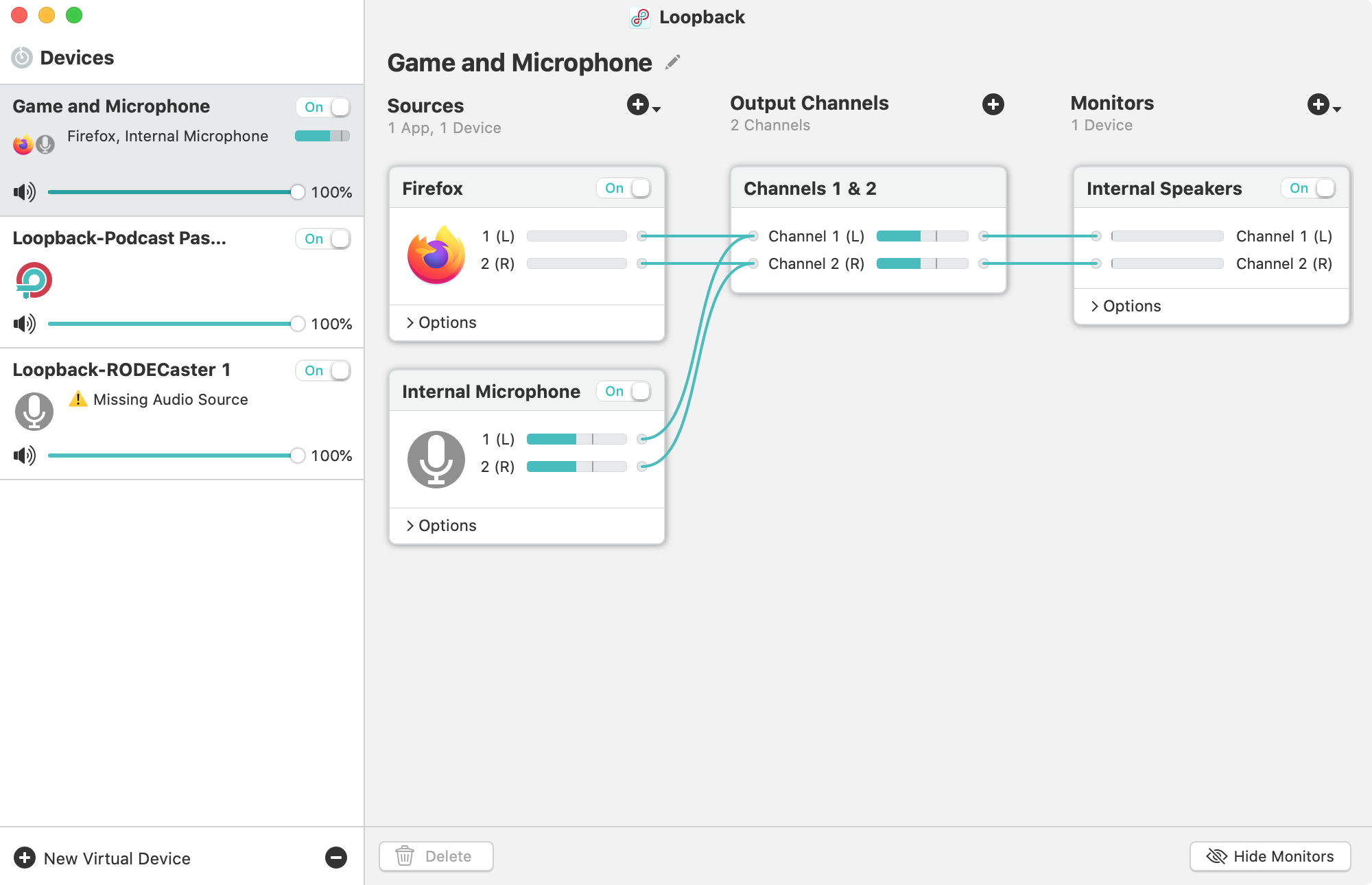This screenshot has height=885, width=1372.
Task: Click the minus icon to remove device
Action: (x=336, y=858)
